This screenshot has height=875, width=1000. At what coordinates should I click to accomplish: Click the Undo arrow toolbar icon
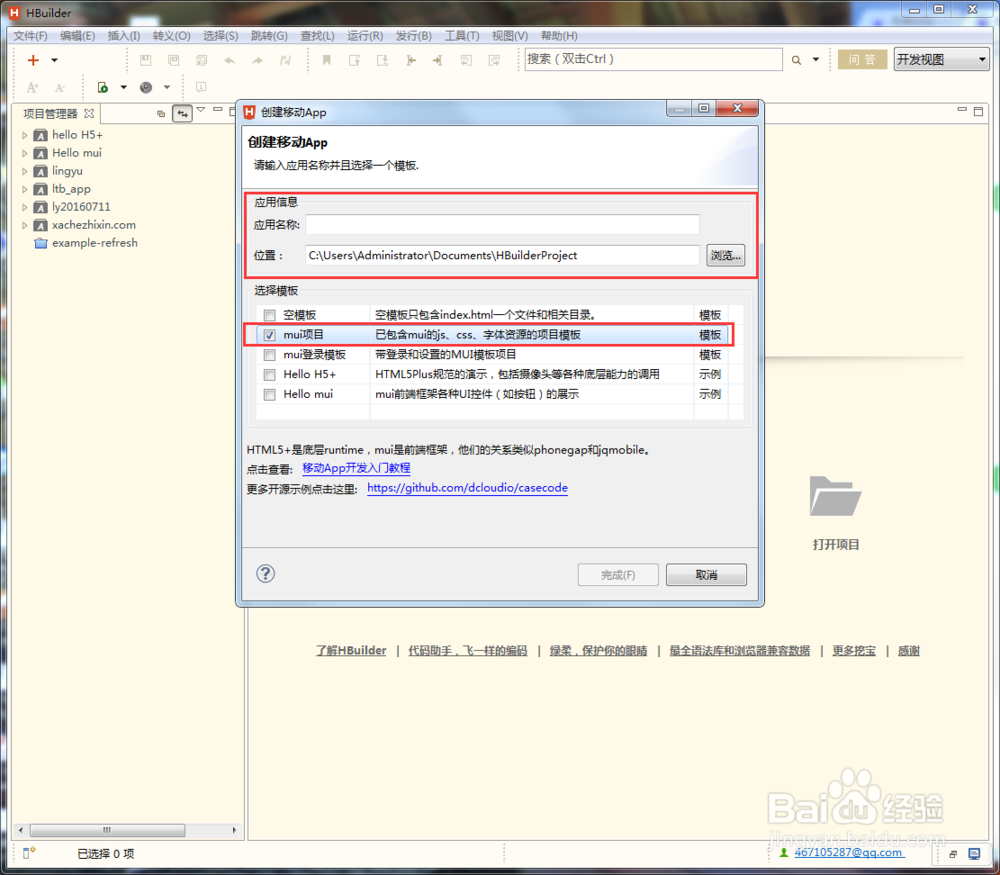coord(230,61)
